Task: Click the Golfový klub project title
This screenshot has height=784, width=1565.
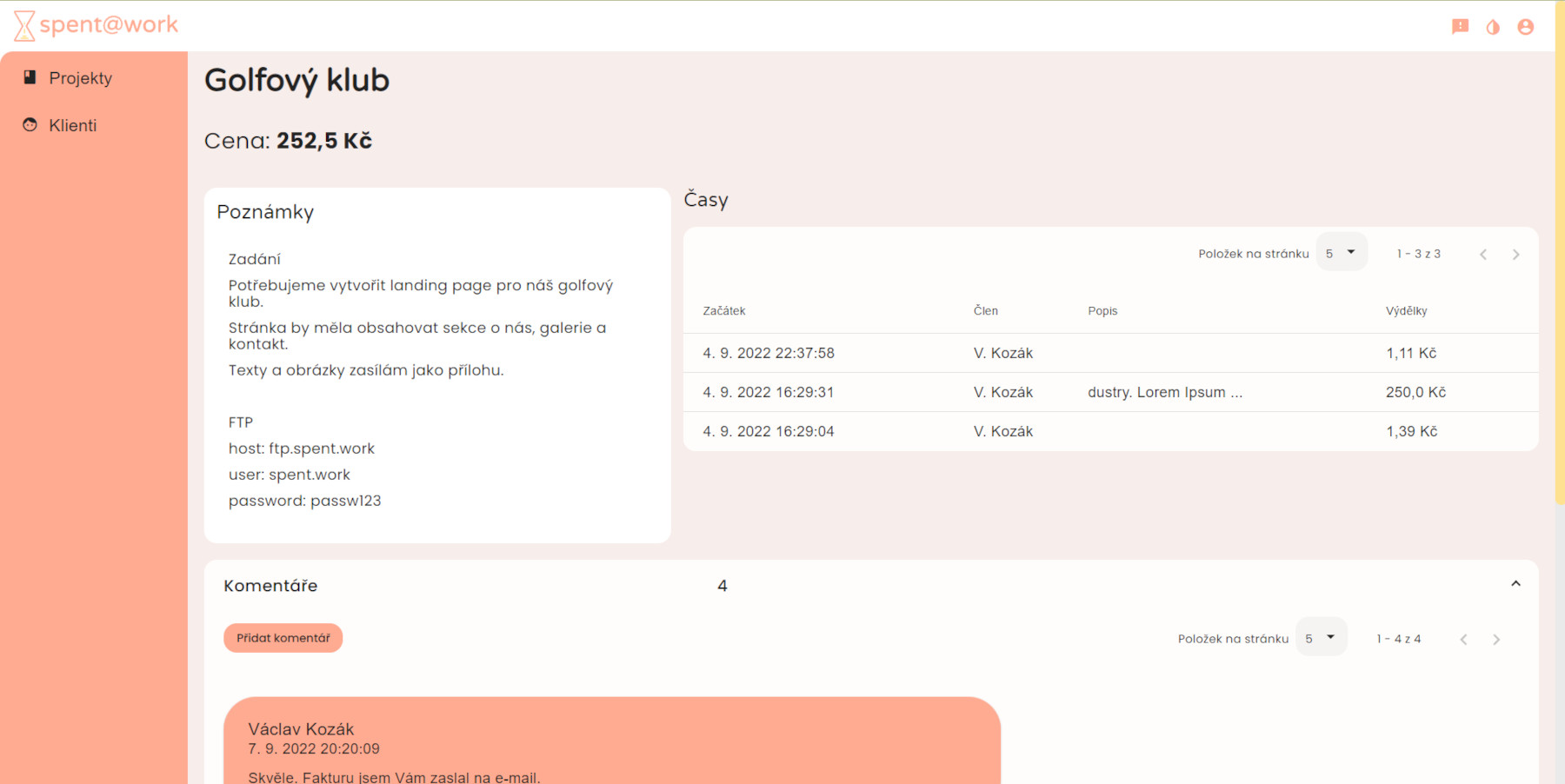Action: [296, 81]
